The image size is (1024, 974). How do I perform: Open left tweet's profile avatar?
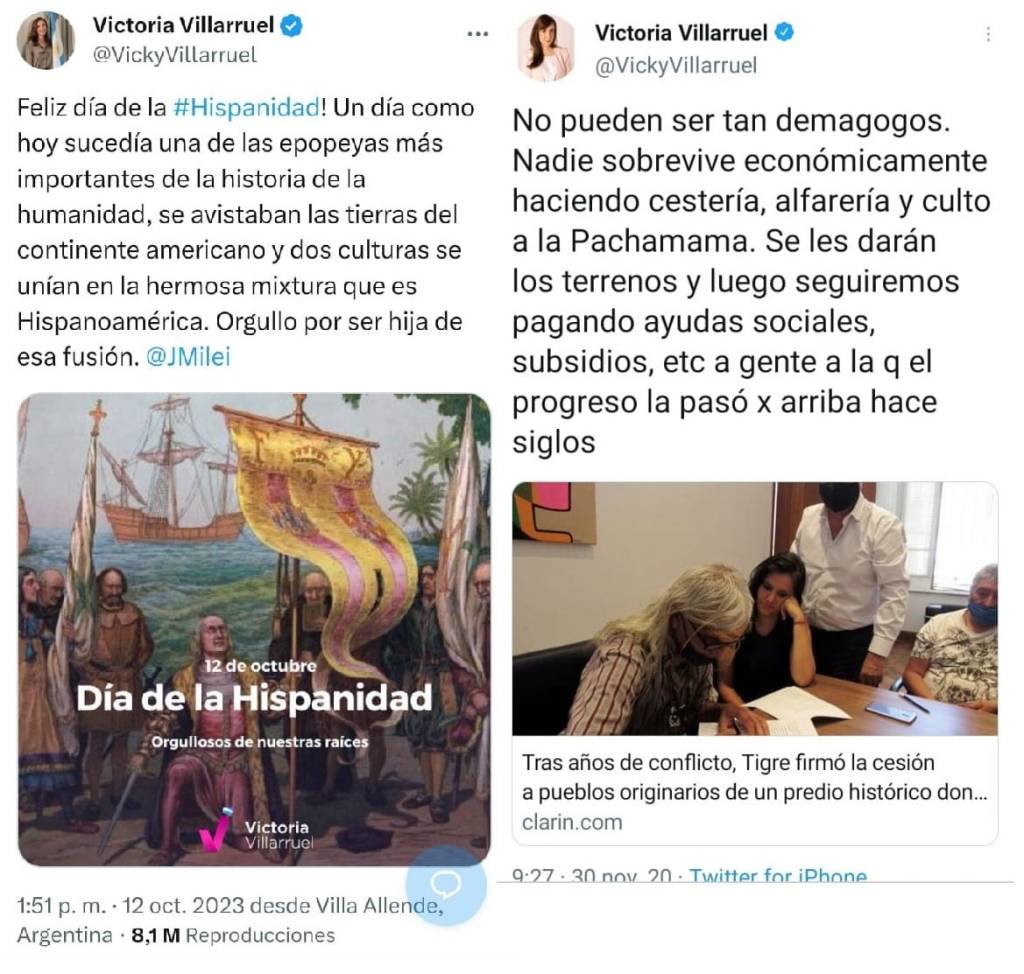tap(45, 40)
